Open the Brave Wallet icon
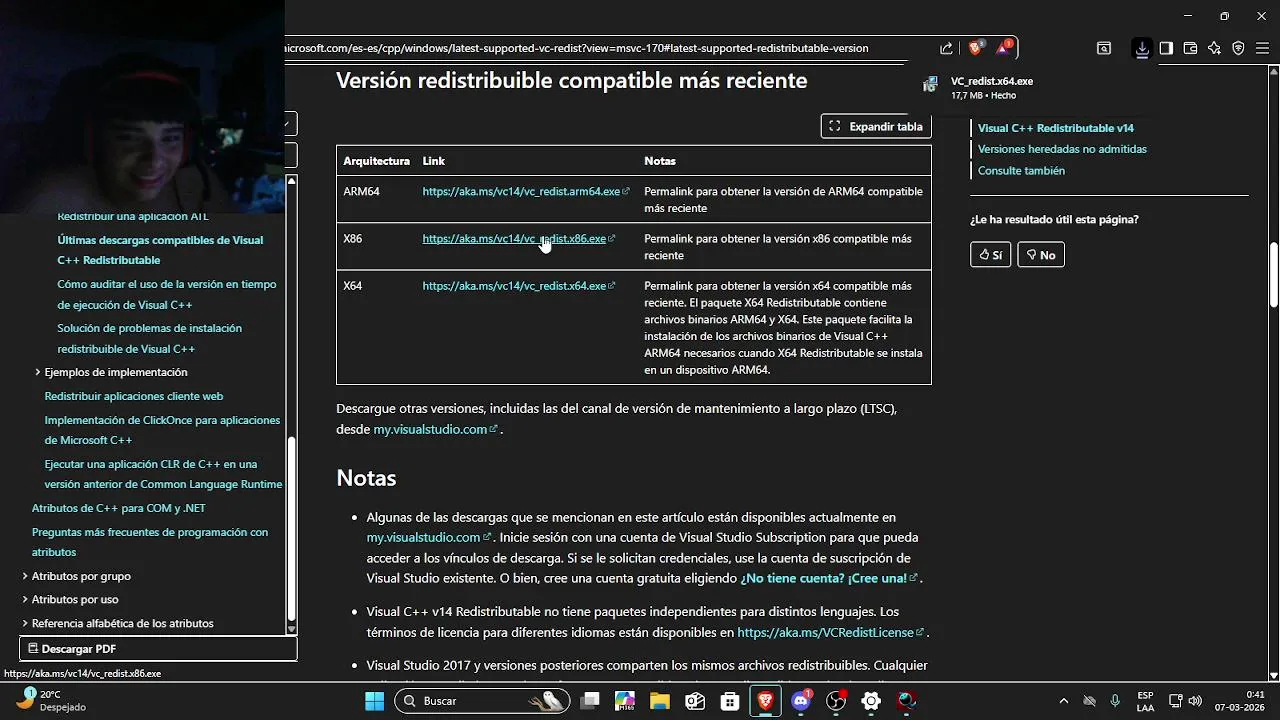 [1190, 48]
